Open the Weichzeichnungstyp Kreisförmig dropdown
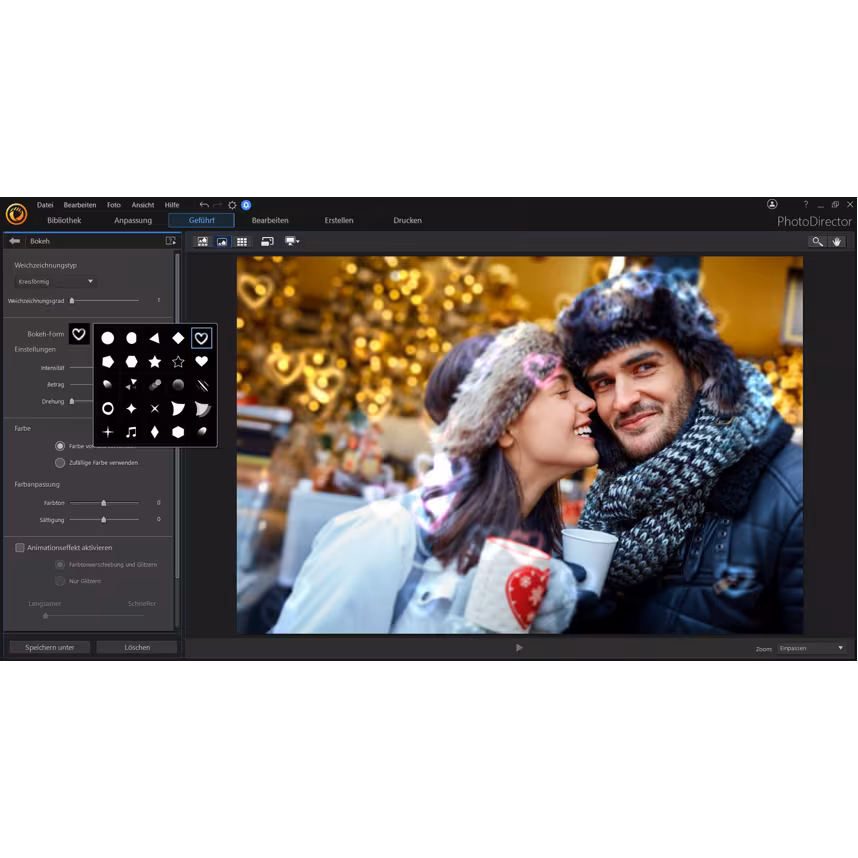 point(55,281)
